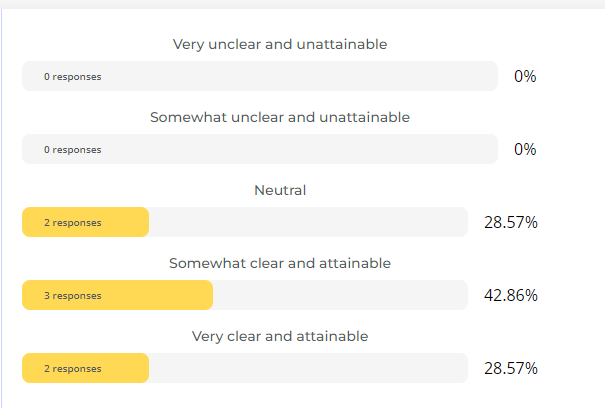Click the 0% value beside Somewhat unclear
Image resolution: width=605 pixels, height=408 pixels.
point(525,150)
